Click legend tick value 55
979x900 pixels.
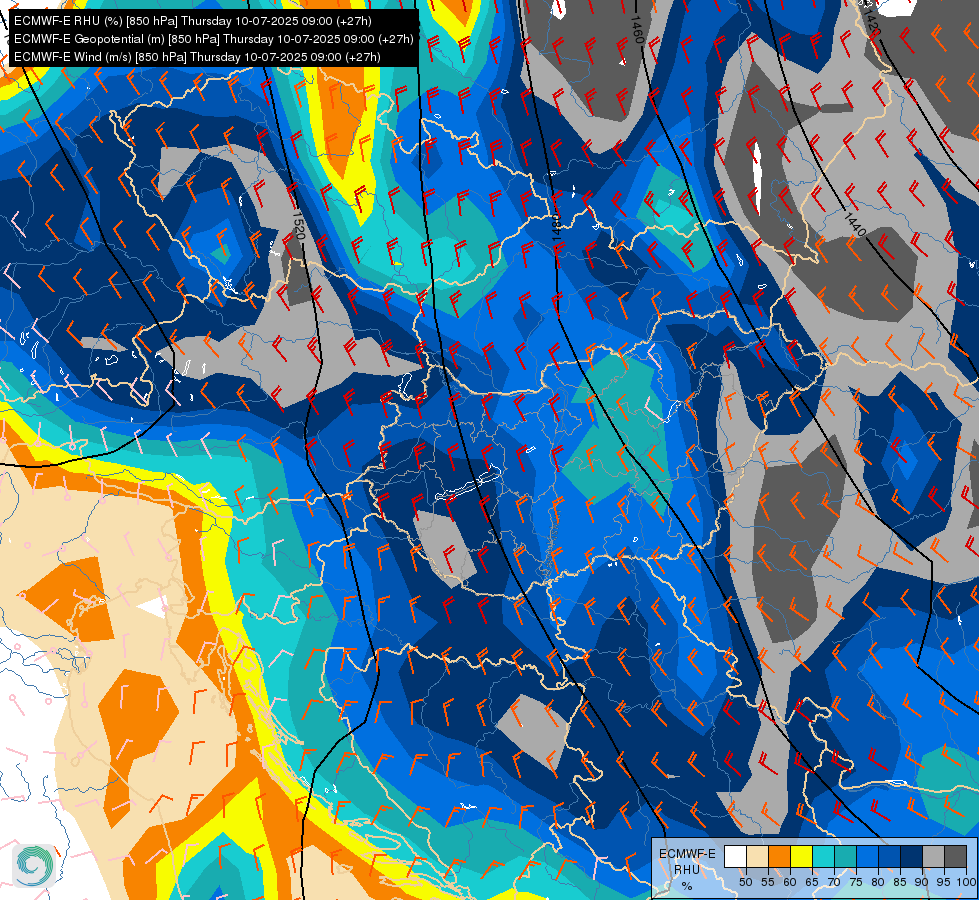767,882
